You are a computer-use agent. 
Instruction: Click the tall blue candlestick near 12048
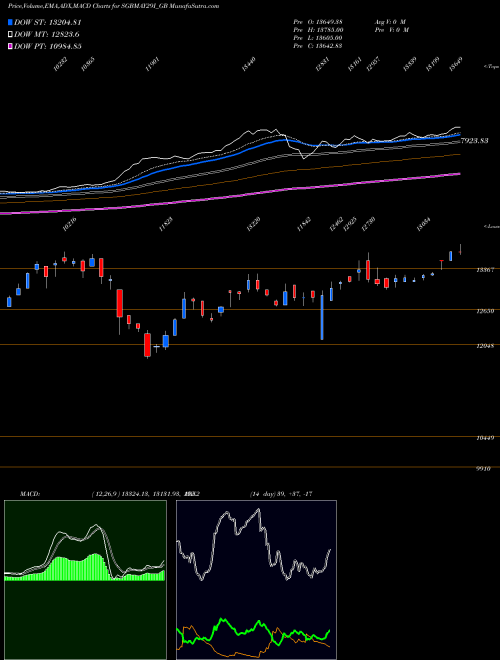tap(322, 317)
